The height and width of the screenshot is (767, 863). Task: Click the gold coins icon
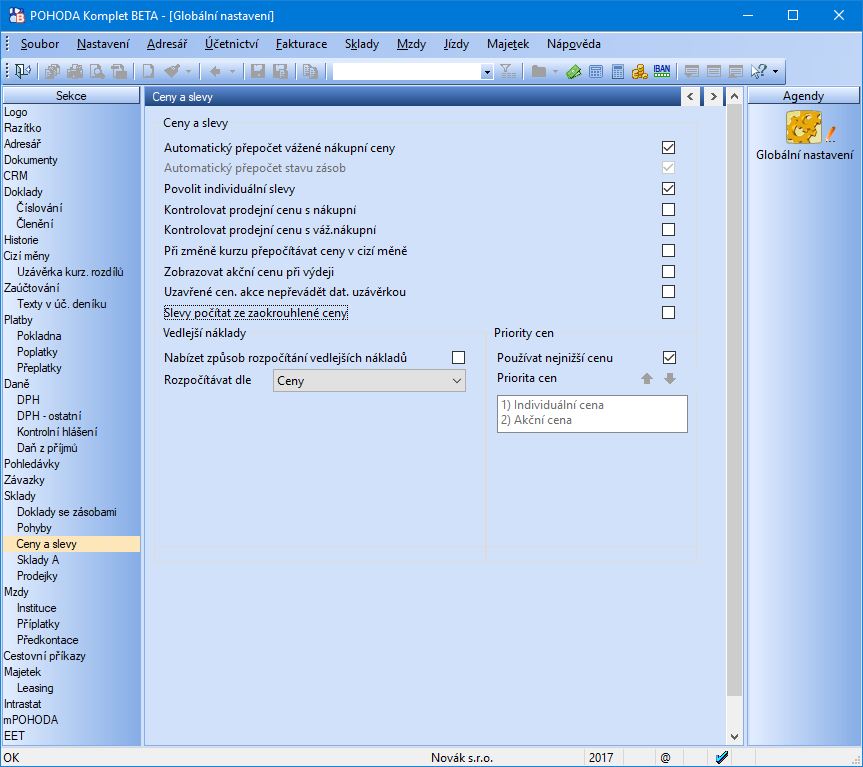coord(640,72)
